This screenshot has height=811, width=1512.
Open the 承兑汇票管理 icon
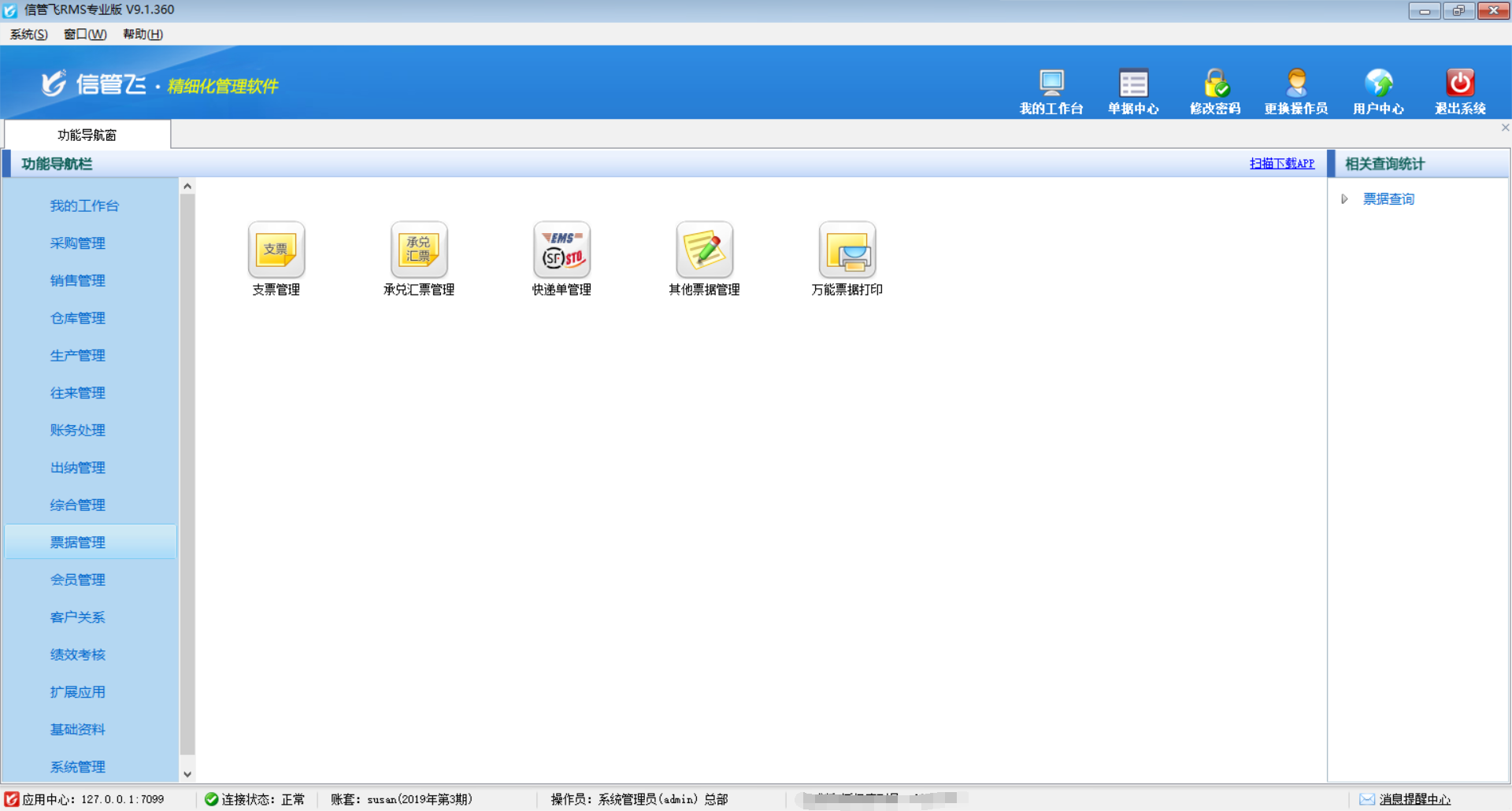pyautogui.click(x=418, y=250)
